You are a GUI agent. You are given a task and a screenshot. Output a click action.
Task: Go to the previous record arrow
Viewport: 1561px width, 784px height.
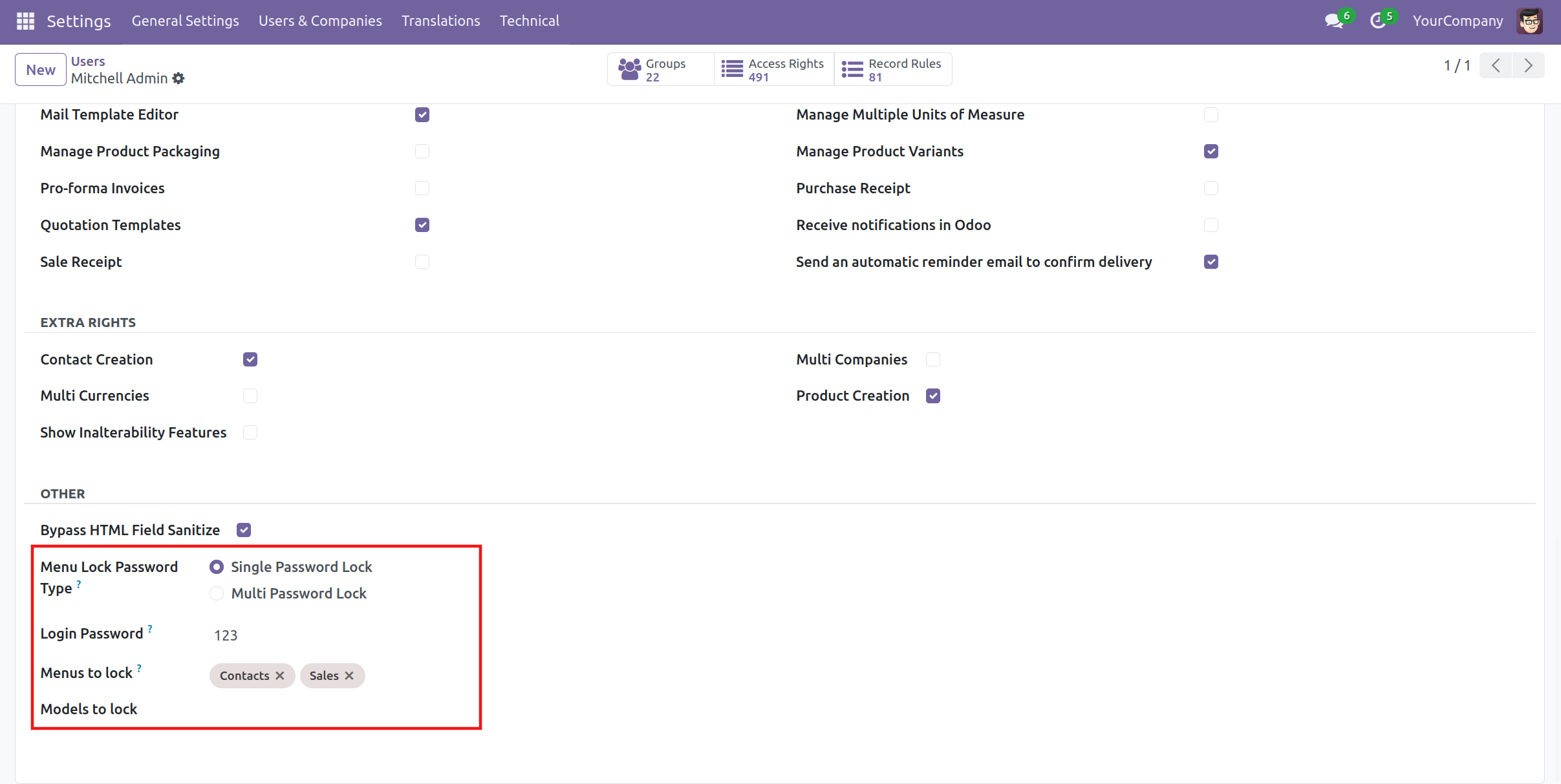(x=1496, y=65)
